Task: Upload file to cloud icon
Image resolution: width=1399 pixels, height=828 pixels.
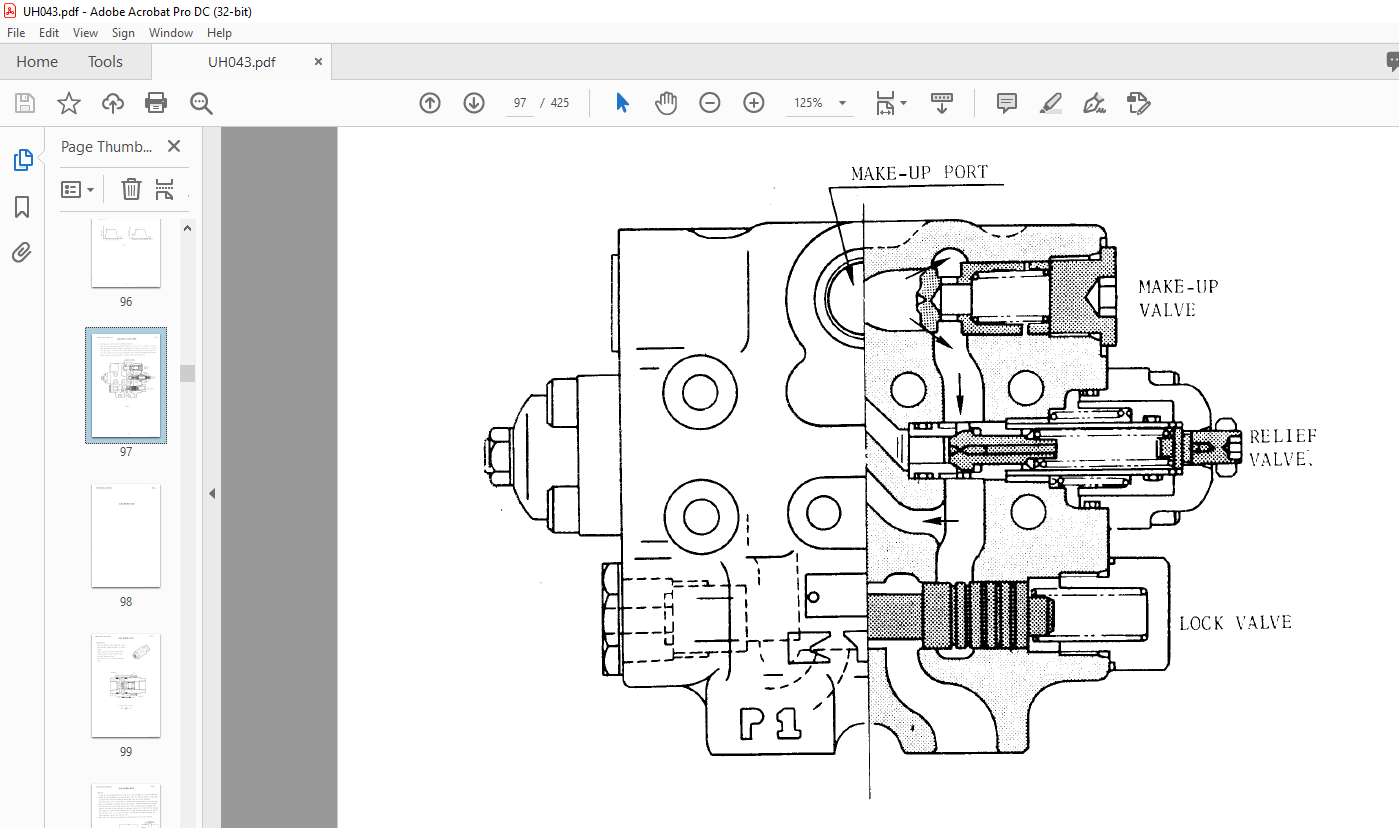Action: (x=113, y=103)
